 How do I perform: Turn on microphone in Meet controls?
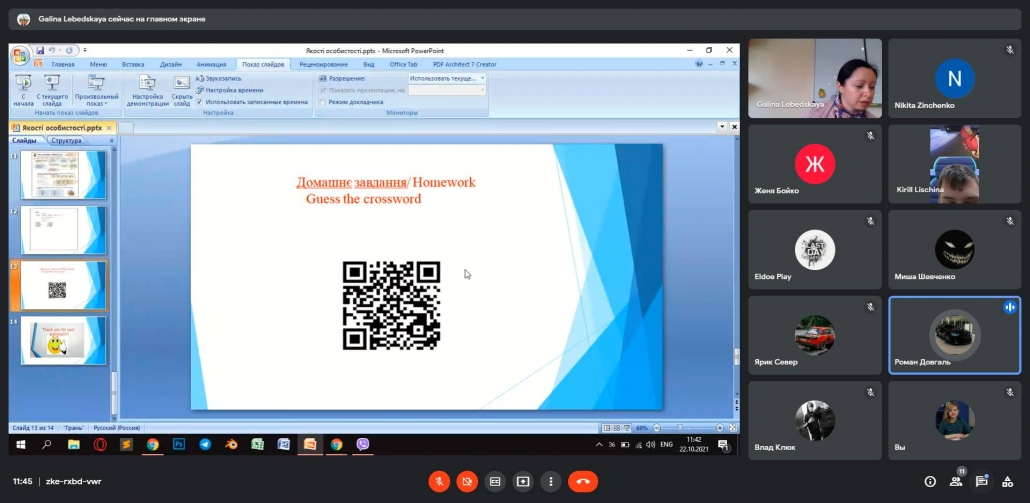click(x=439, y=481)
